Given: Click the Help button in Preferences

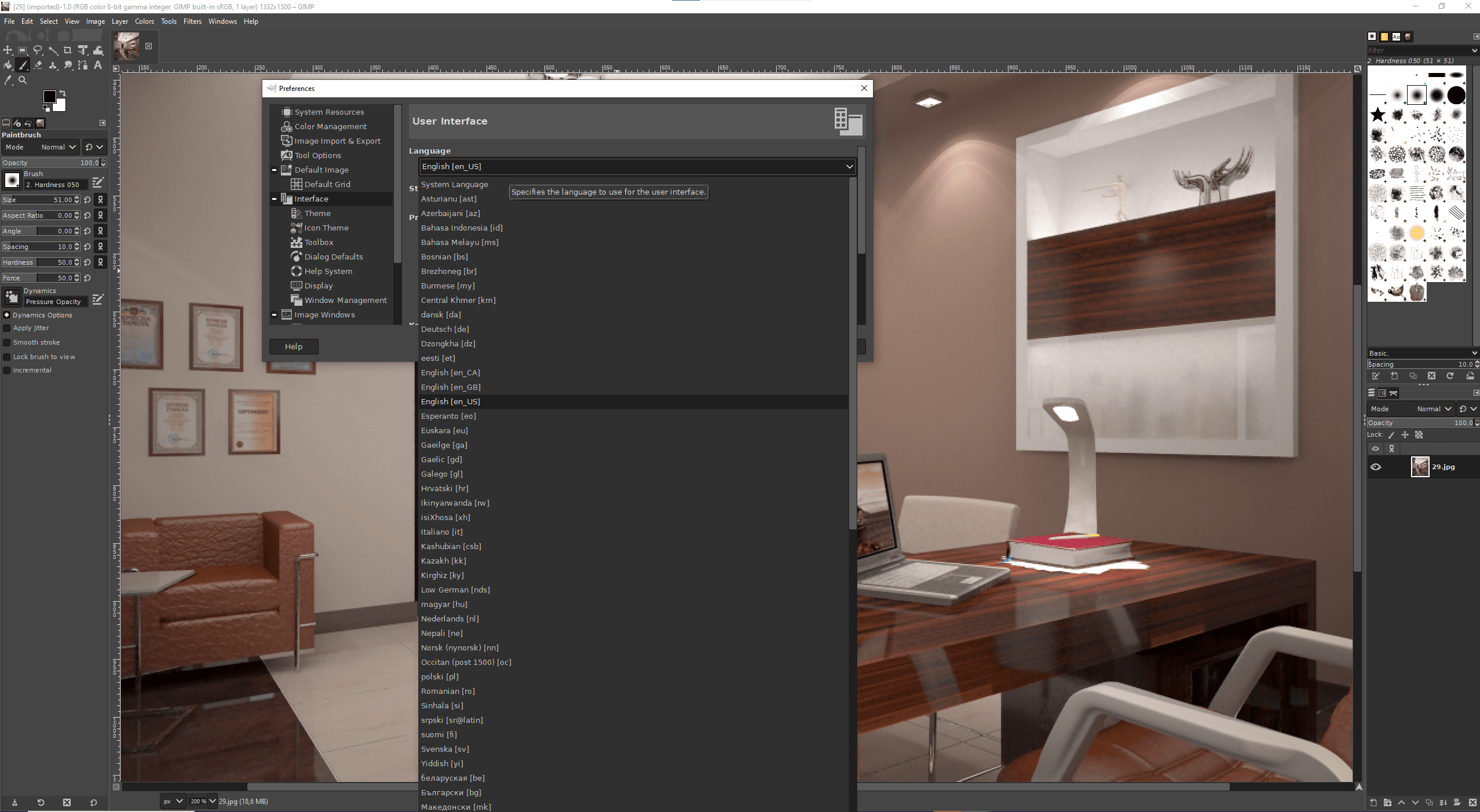Looking at the screenshot, I should [294, 347].
